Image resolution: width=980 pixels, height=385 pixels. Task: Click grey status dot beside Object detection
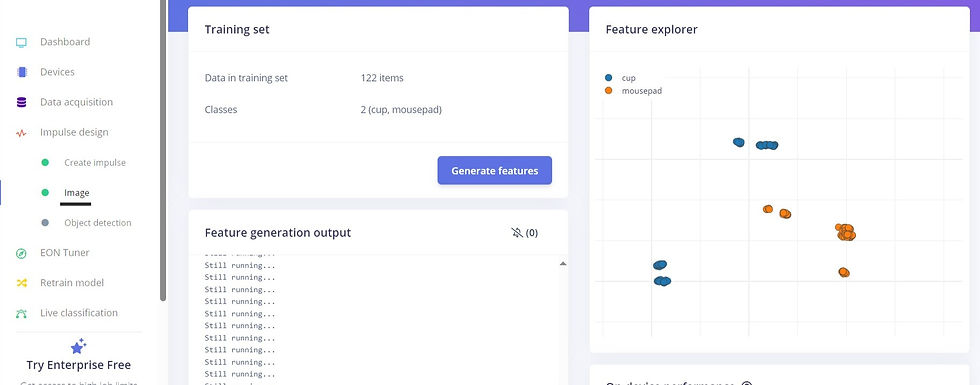click(45, 222)
